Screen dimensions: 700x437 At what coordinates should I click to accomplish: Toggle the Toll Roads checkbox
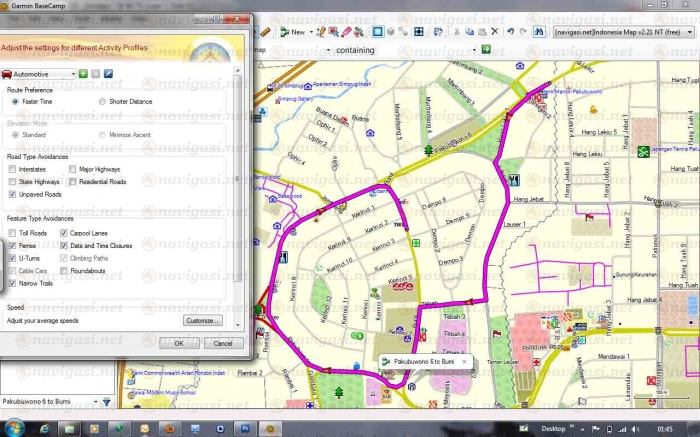pos(12,232)
